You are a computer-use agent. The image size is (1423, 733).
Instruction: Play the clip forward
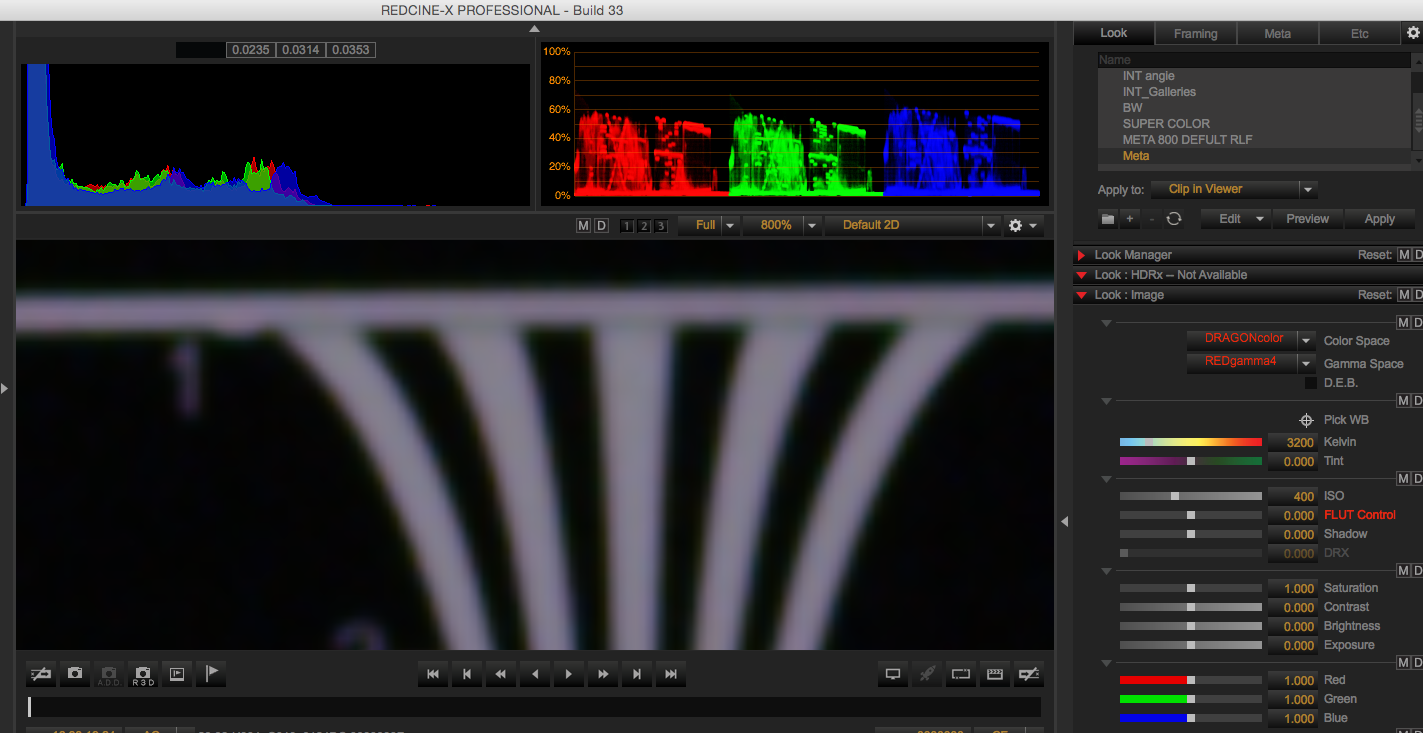(x=569, y=674)
